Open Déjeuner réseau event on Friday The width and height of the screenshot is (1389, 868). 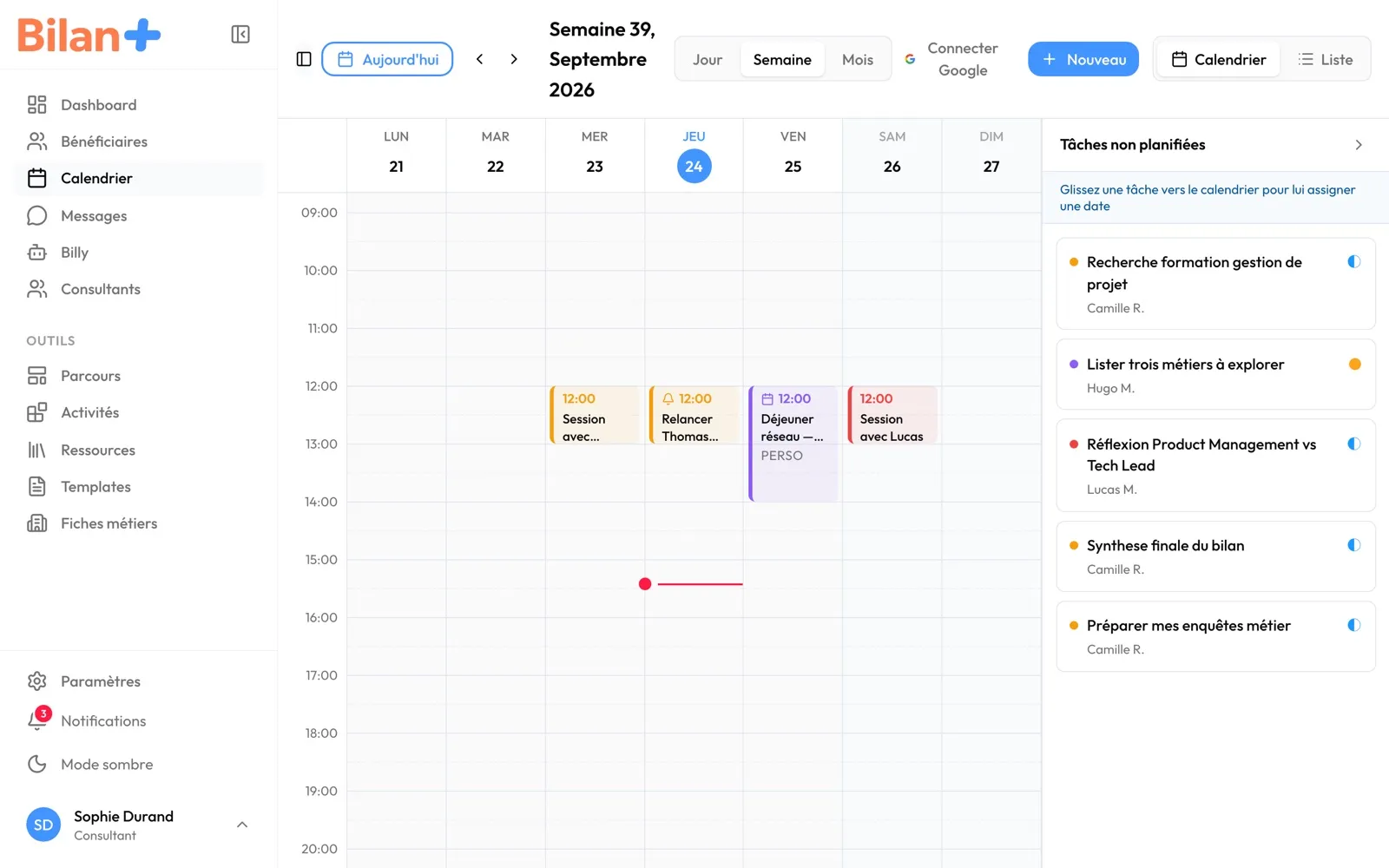pyautogui.click(x=793, y=444)
